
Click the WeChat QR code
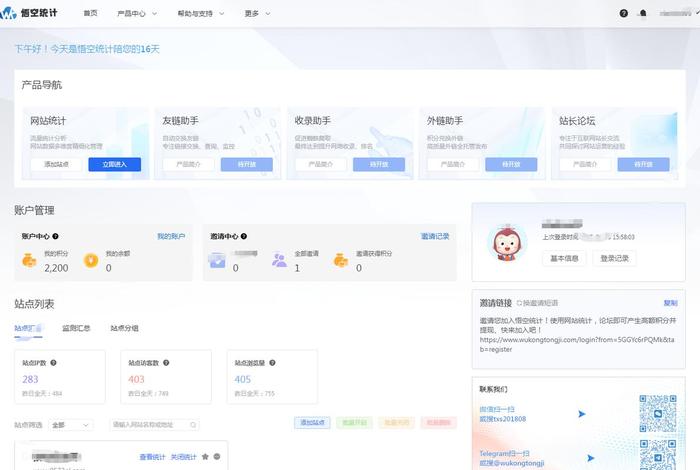658,413
